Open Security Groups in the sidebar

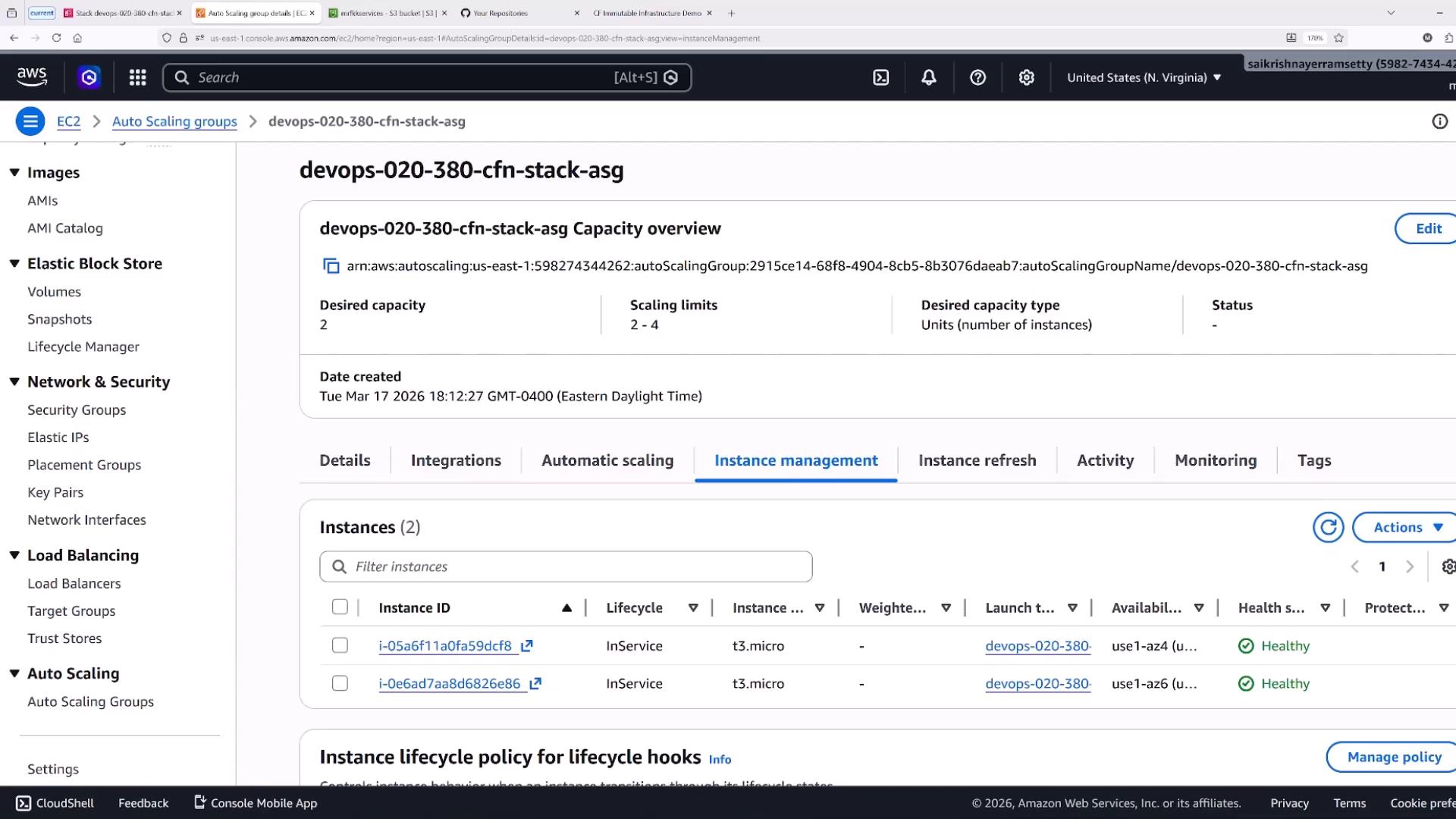(x=77, y=410)
